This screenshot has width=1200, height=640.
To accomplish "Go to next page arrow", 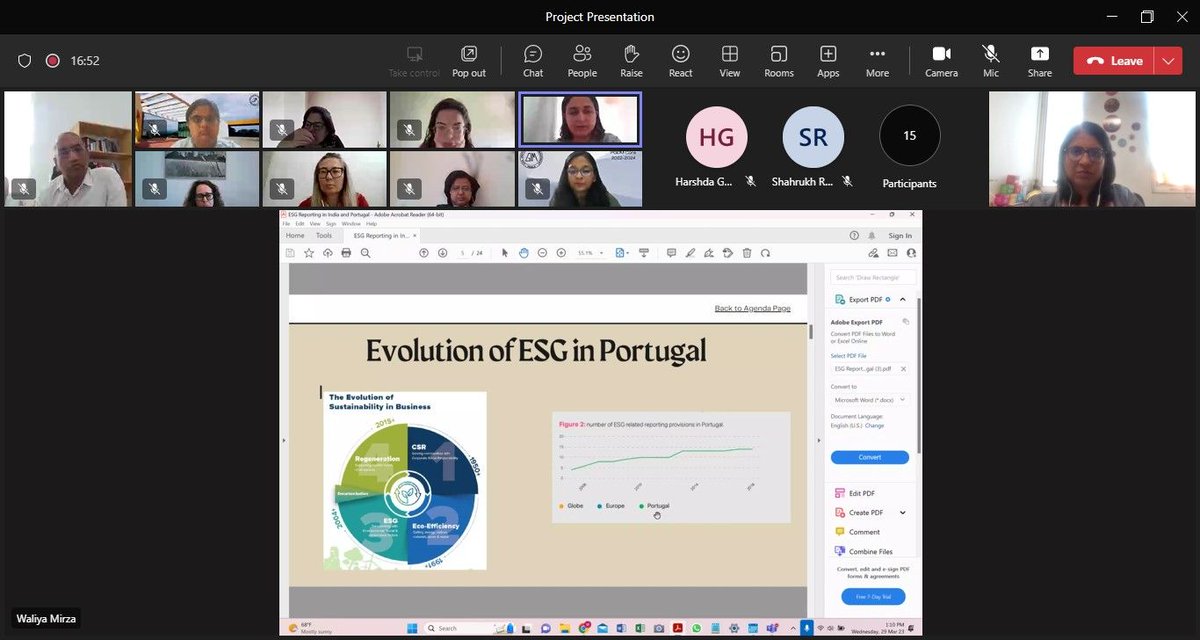I will (442, 253).
